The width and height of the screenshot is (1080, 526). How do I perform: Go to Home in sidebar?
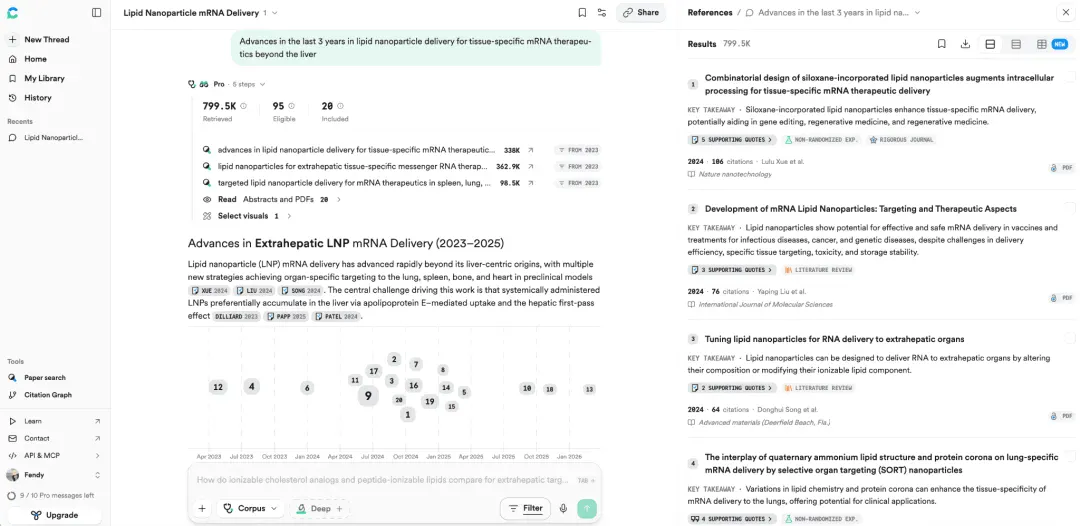pos(35,59)
